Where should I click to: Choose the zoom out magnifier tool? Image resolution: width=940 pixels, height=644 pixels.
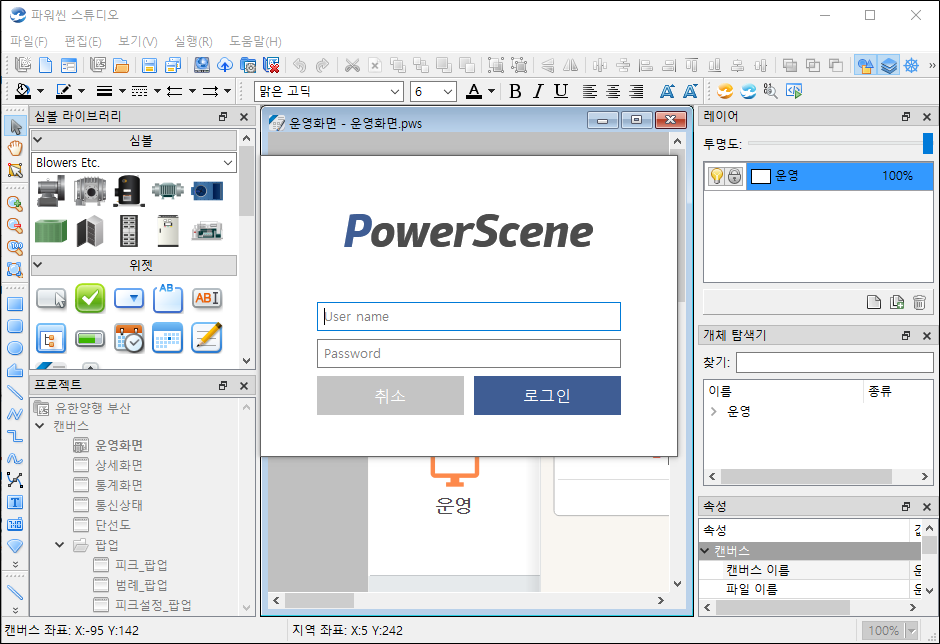pos(15,225)
